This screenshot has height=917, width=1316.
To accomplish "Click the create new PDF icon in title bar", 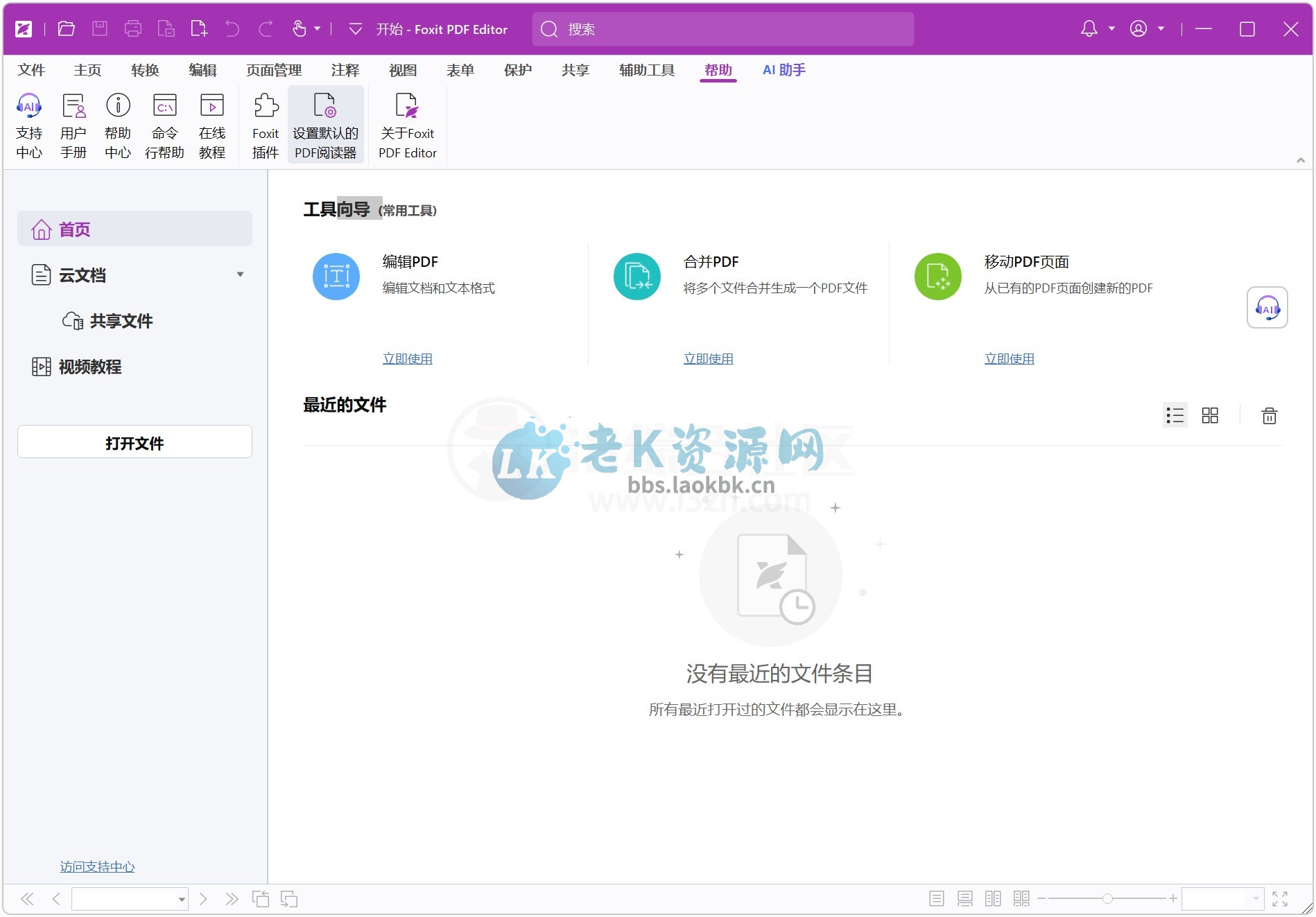I will coord(199,28).
